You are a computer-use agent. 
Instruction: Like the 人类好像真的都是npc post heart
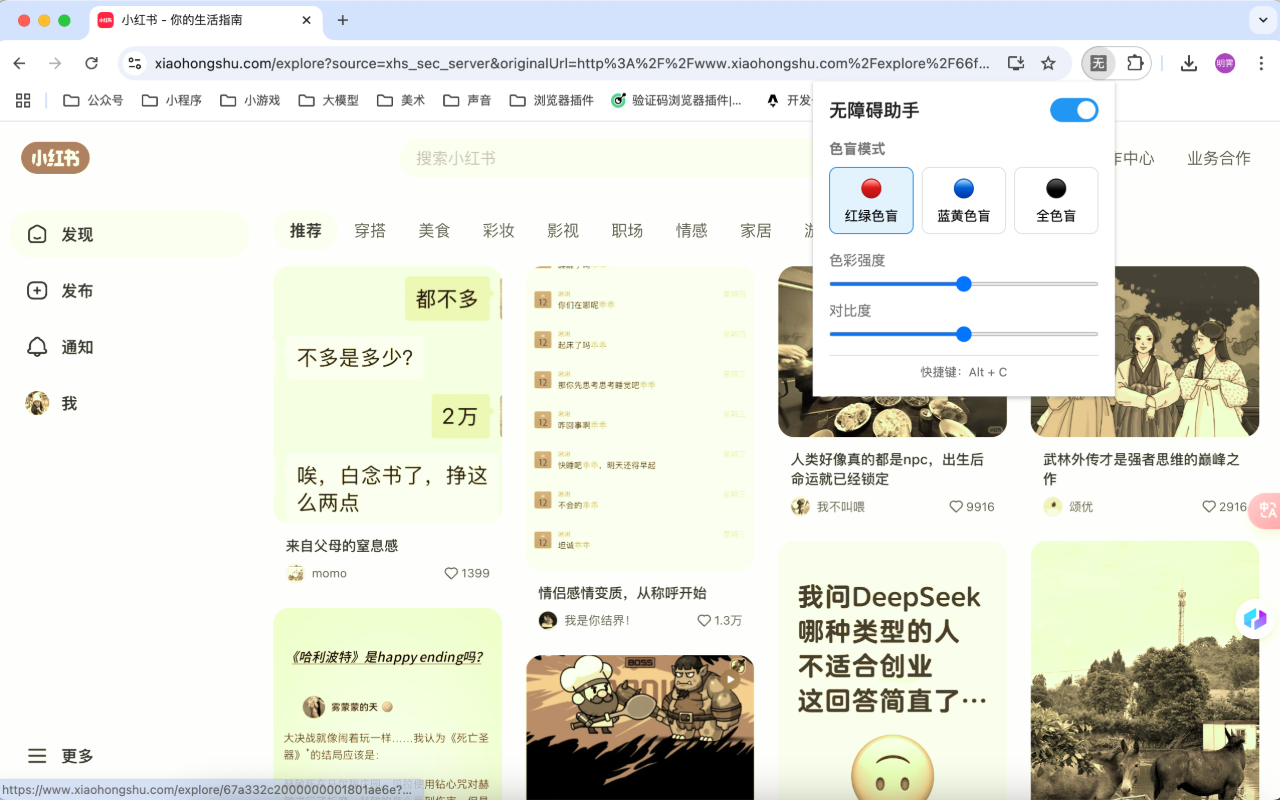tap(956, 507)
